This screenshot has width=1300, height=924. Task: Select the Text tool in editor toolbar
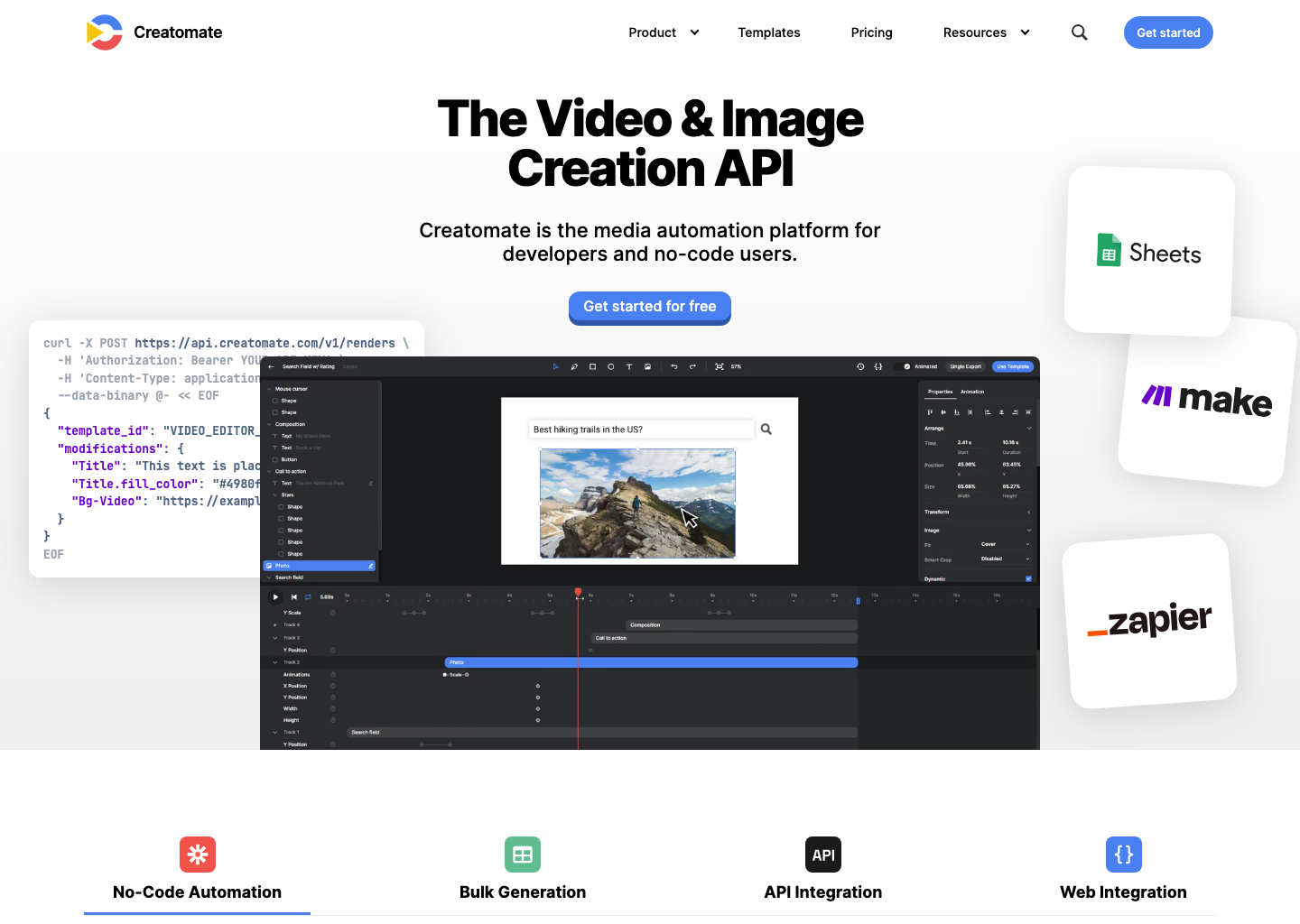pyautogui.click(x=629, y=367)
